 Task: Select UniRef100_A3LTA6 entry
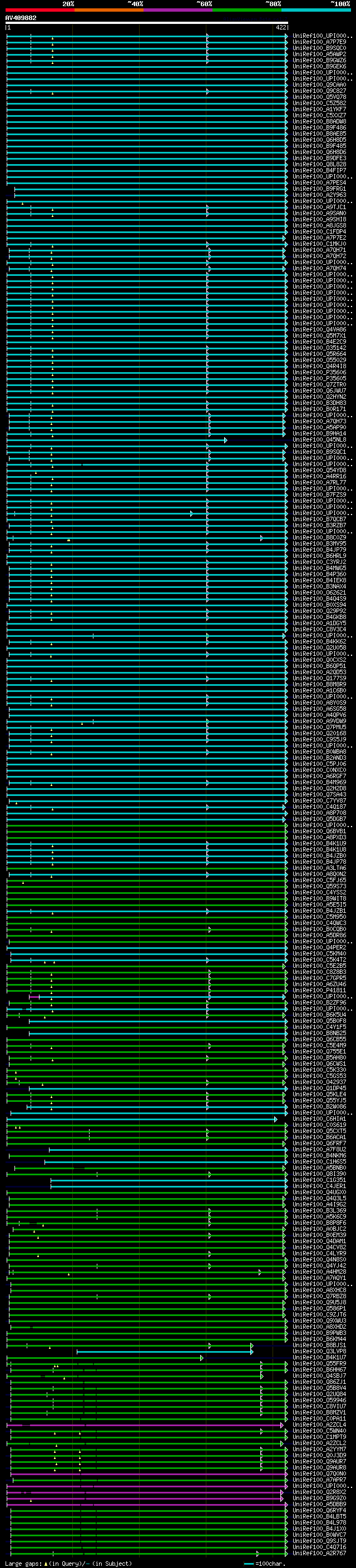click(x=319, y=868)
